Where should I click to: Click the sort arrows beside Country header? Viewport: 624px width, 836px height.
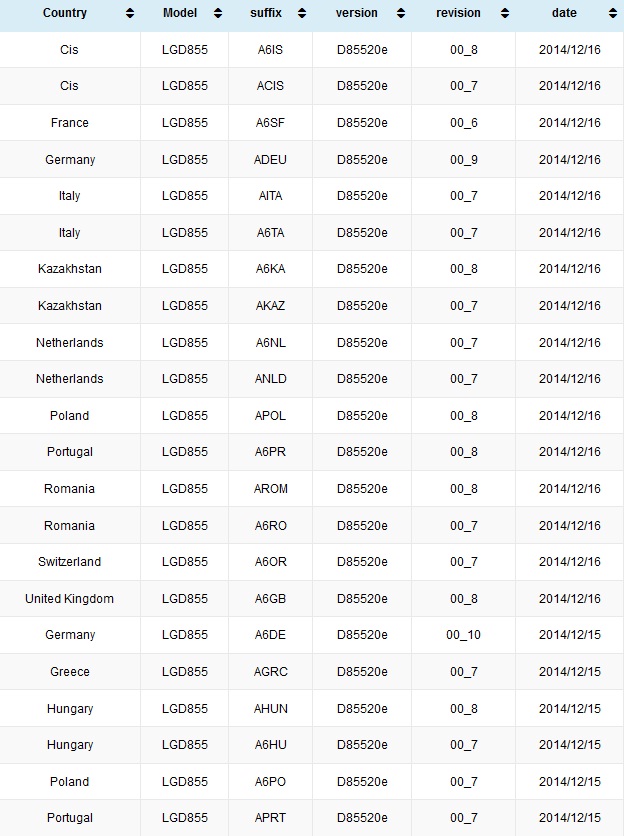point(130,13)
